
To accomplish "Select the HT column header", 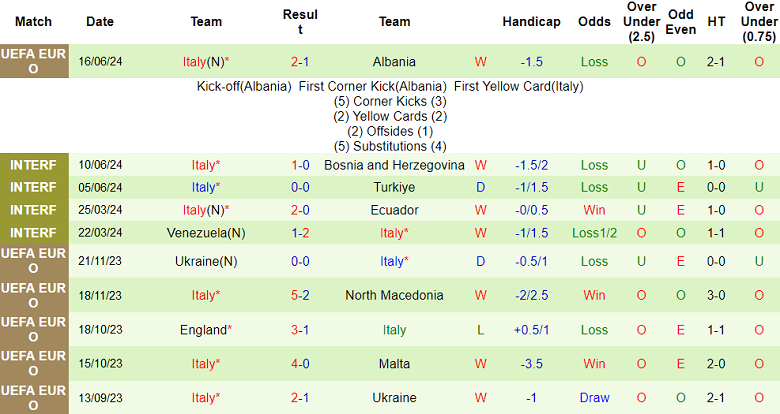I will pos(716,21).
